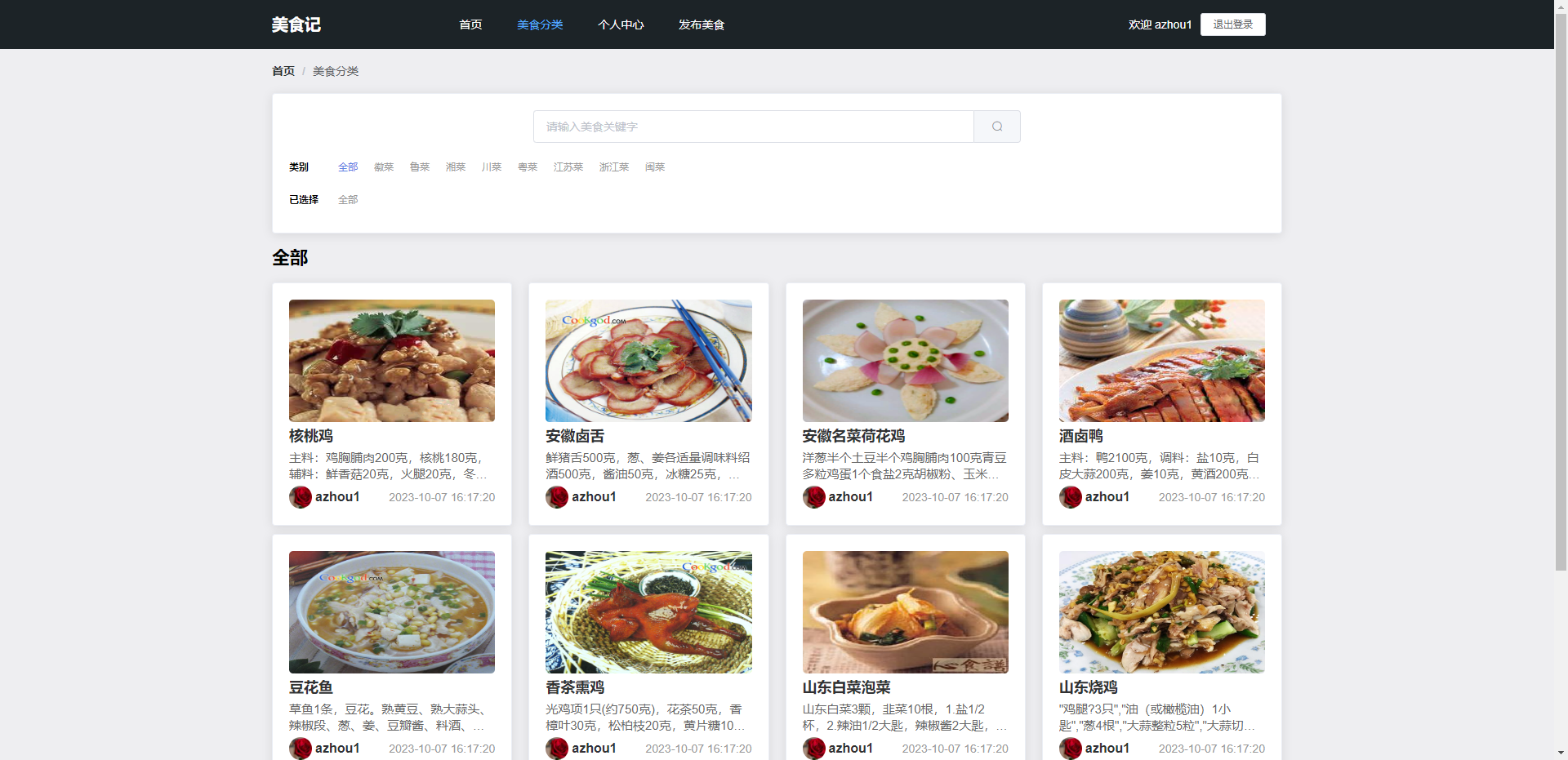Select the 粤菜 category filter

[528, 167]
